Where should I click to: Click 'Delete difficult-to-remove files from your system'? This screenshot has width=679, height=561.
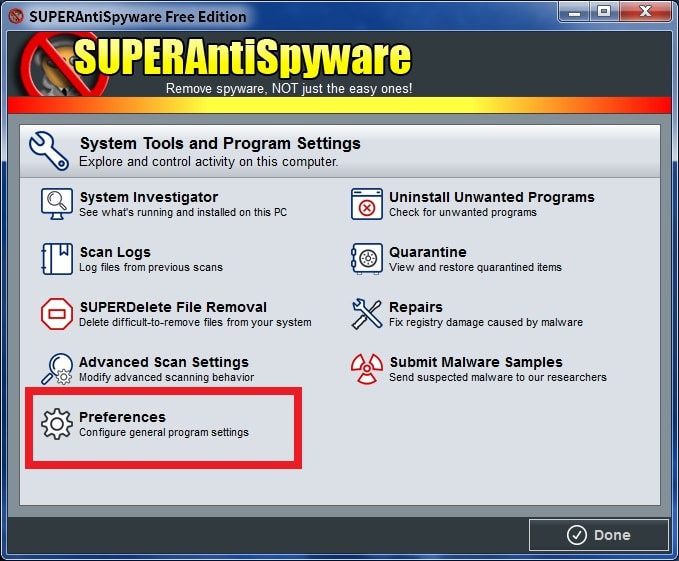click(x=195, y=322)
